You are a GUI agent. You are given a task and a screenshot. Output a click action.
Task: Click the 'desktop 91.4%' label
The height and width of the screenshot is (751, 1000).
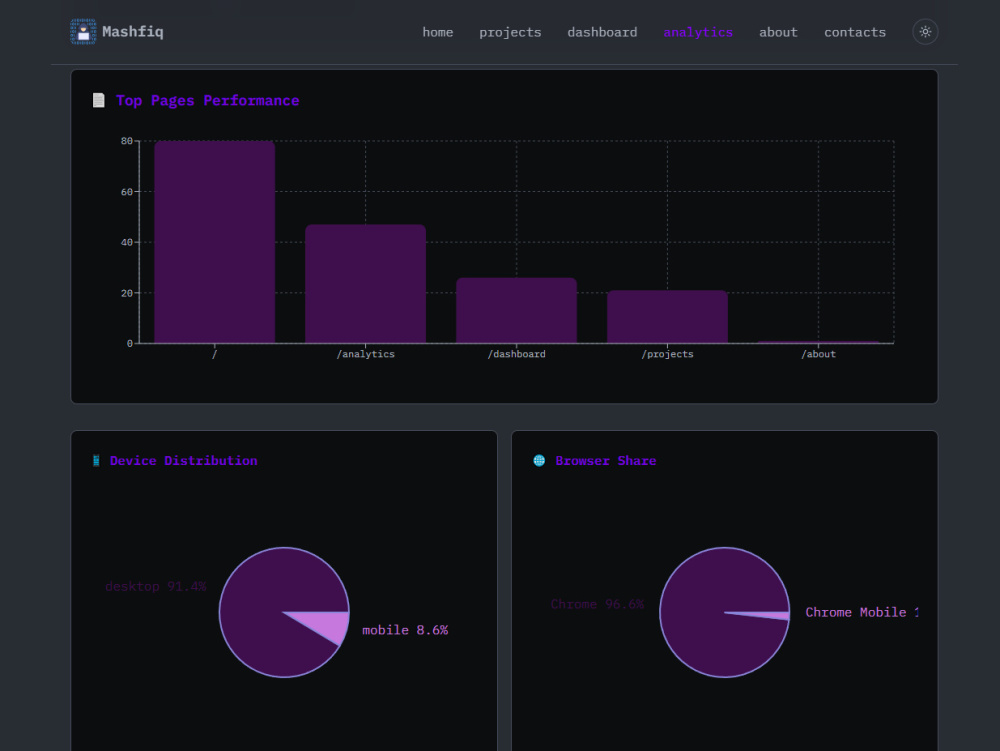[156, 587]
